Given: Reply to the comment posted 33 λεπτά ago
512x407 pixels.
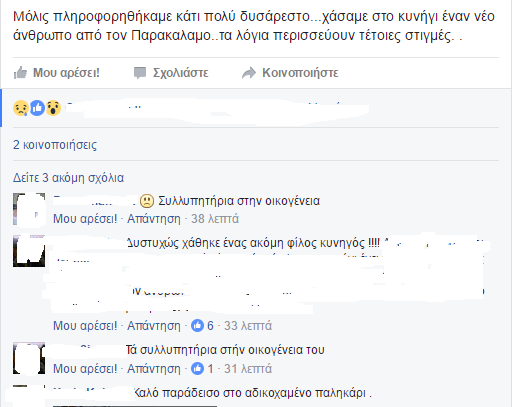Looking at the screenshot, I should [x=154, y=326].
